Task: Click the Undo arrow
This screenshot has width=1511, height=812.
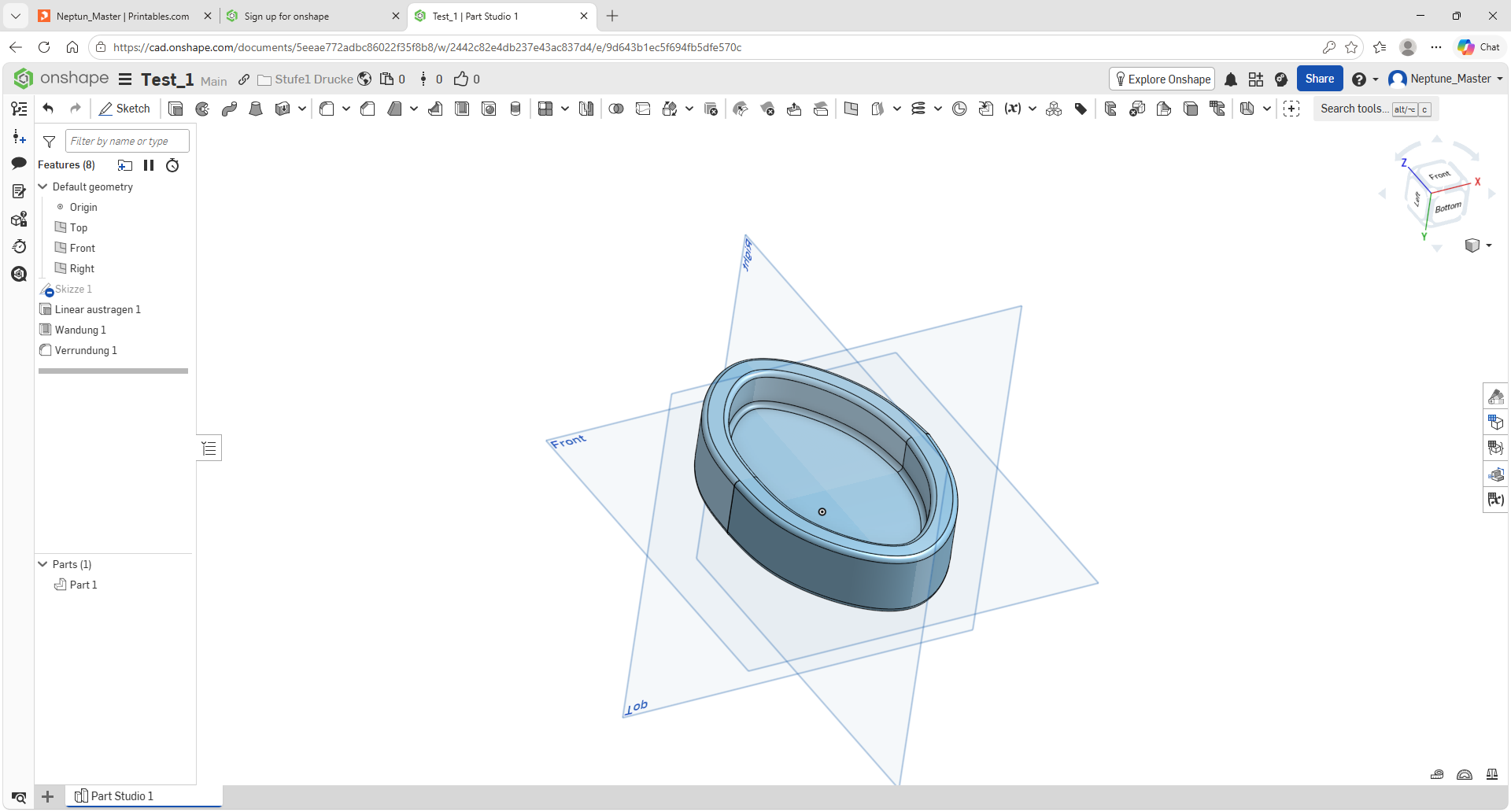Action: (48, 109)
